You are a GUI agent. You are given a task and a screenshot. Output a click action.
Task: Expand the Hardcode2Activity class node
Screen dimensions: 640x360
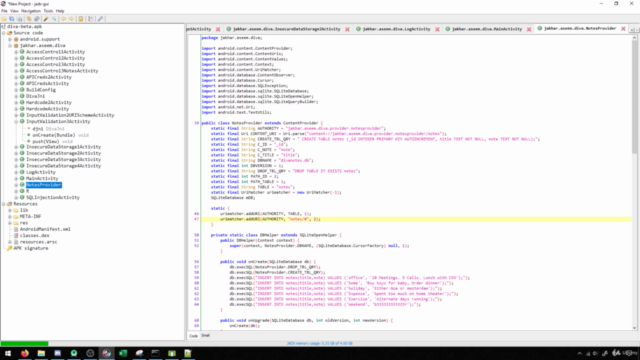click(x=16, y=103)
